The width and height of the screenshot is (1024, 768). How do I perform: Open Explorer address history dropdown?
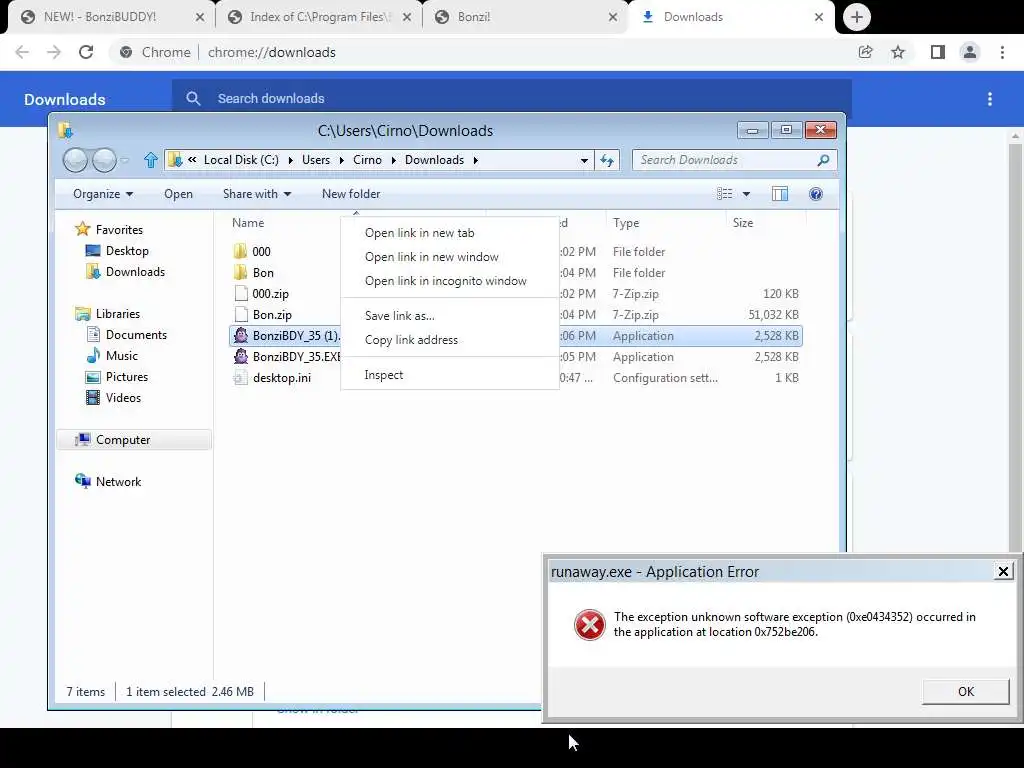tap(584, 160)
